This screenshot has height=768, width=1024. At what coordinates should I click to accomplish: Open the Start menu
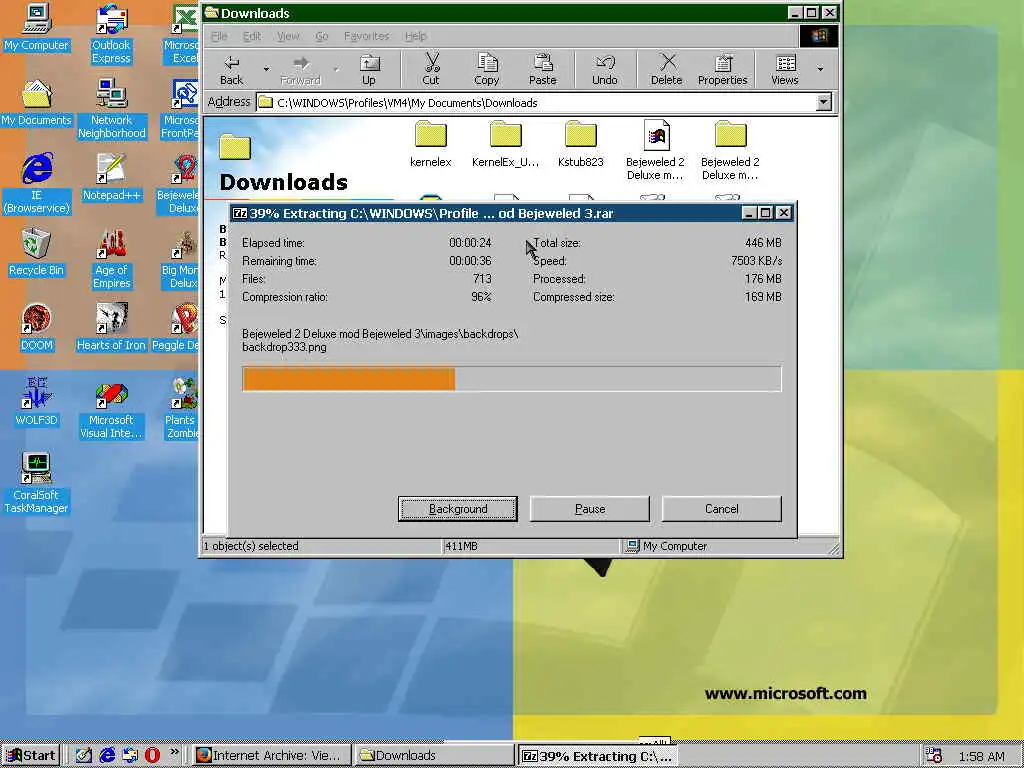(x=31, y=756)
